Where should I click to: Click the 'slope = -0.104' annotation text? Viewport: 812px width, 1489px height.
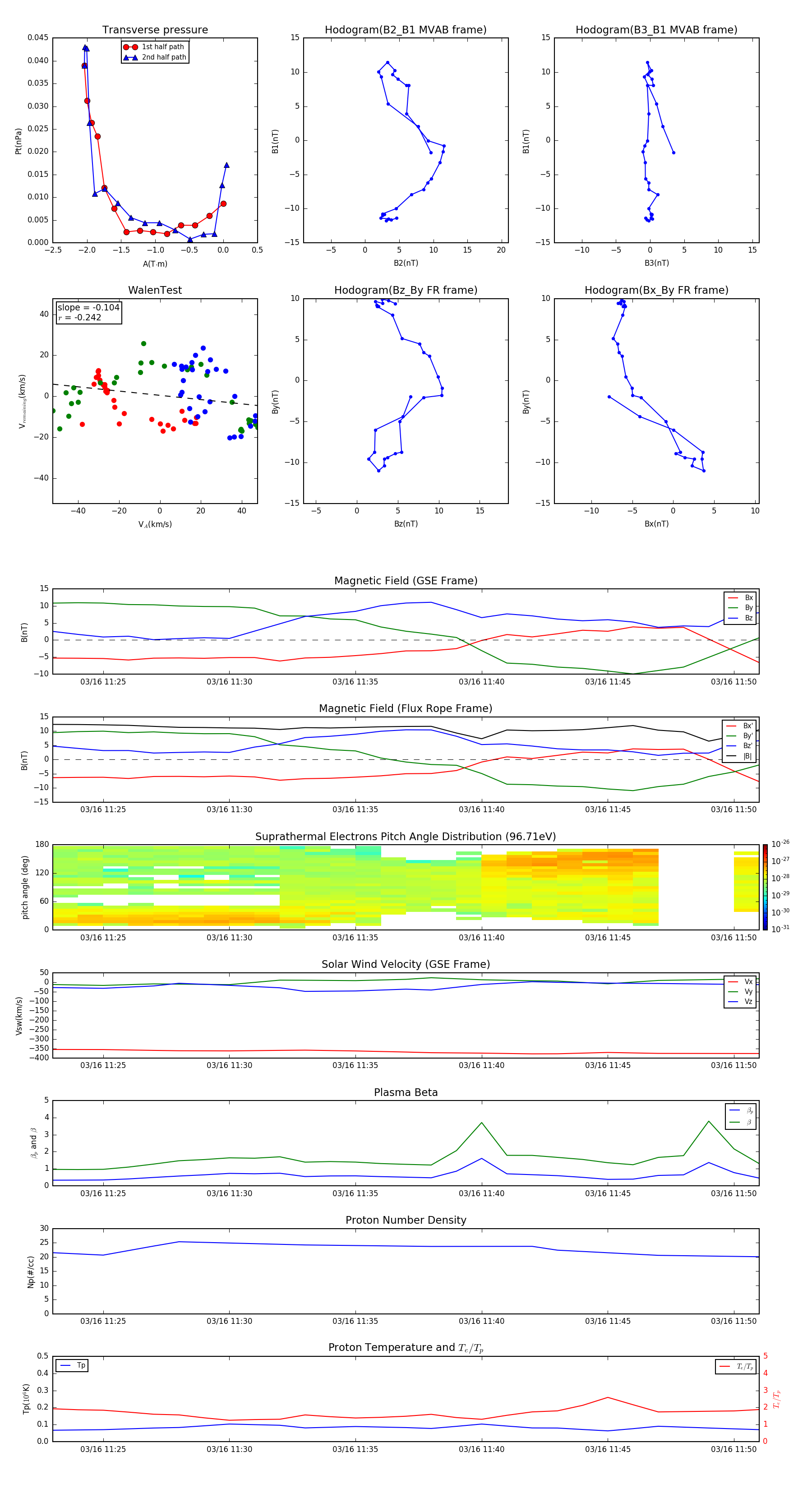pyautogui.click(x=88, y=308)
